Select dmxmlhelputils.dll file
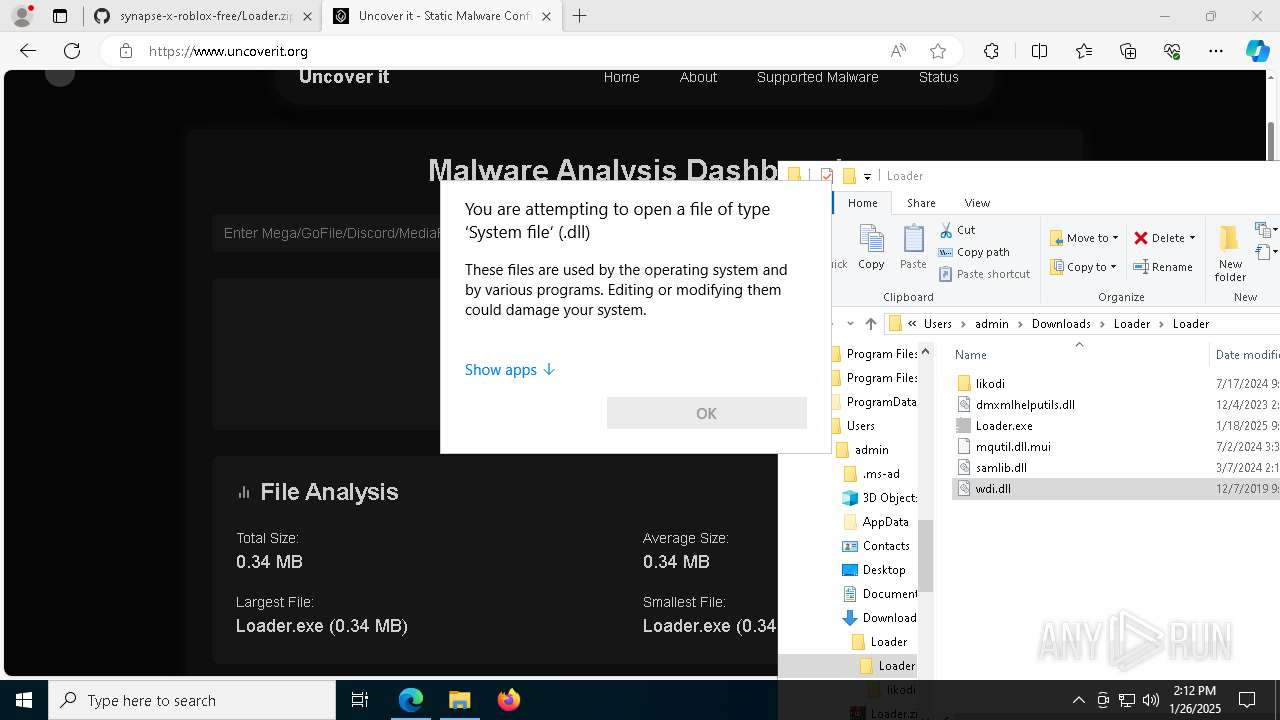 tap(1025, 405)
